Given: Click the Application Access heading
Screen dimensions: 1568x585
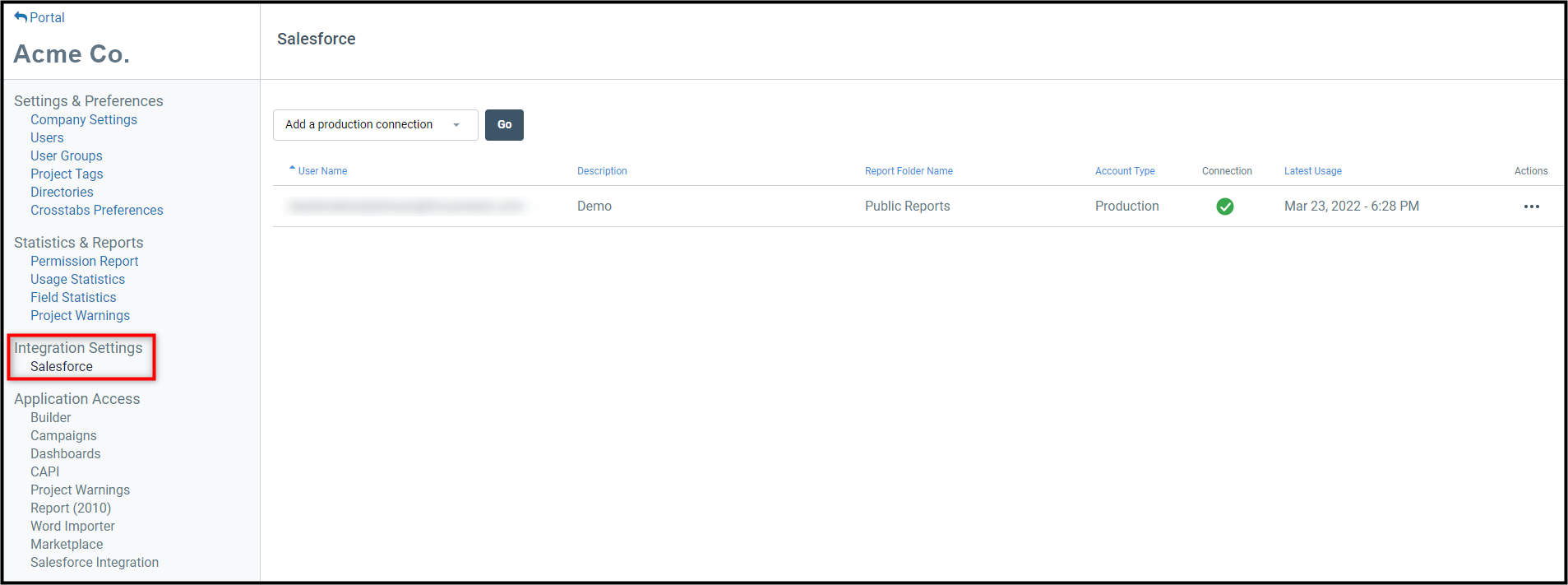Looking at the screenshot, I should click(x=77, y=399).
